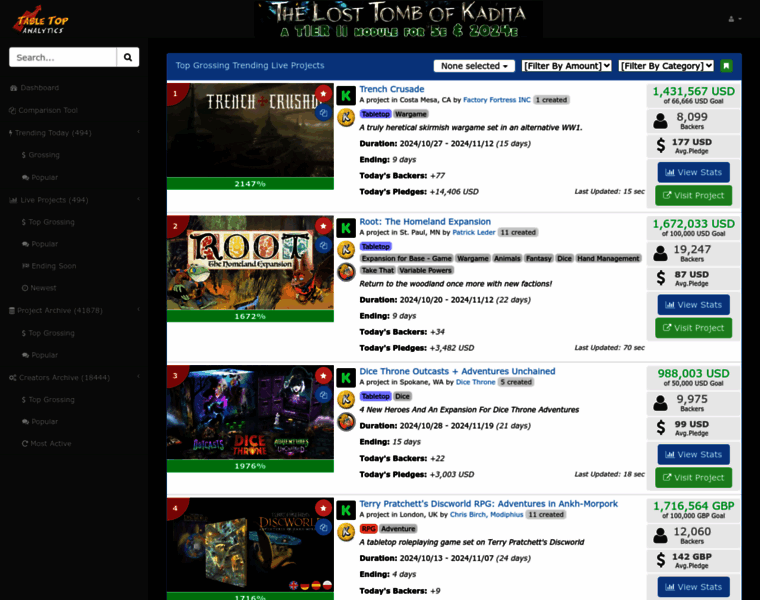Visit Project for Dice Throne Outcasts

tap(693, 478)
